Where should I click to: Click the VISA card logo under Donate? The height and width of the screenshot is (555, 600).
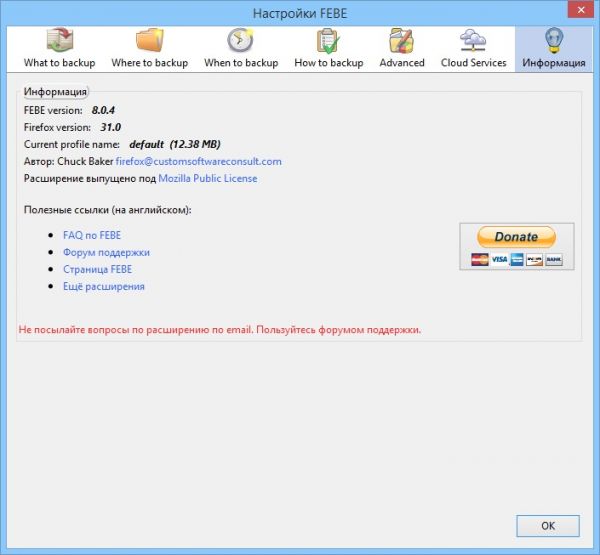tap(499, 260)
